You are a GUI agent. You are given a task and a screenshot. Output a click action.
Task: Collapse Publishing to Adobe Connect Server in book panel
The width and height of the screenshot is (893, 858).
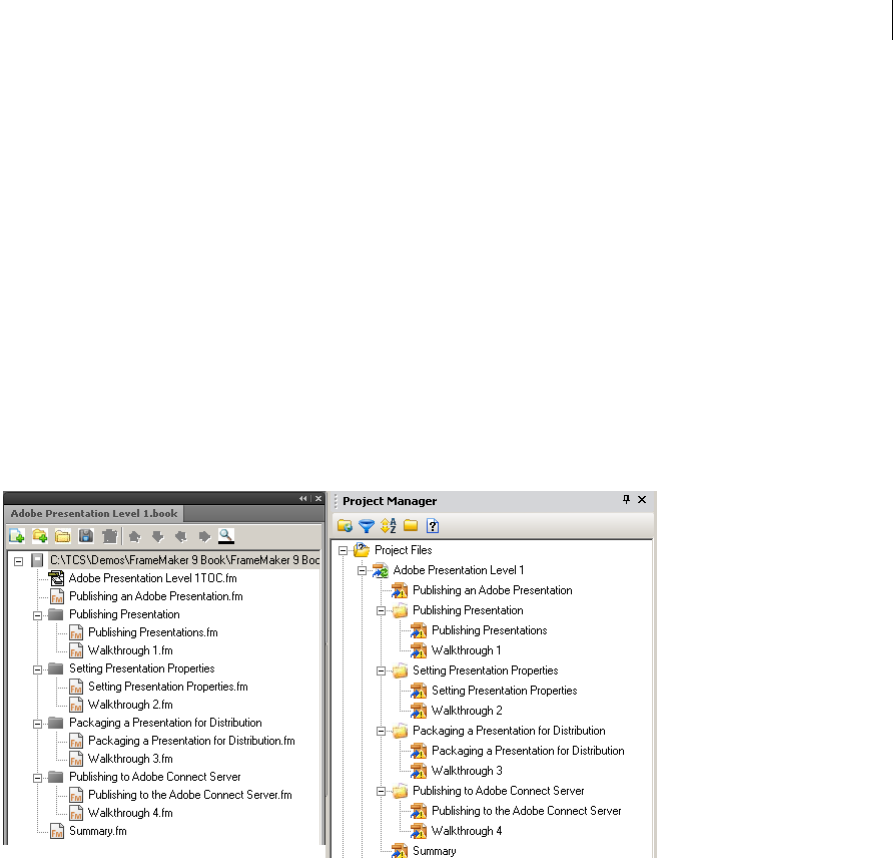click(x=38, y=778)
